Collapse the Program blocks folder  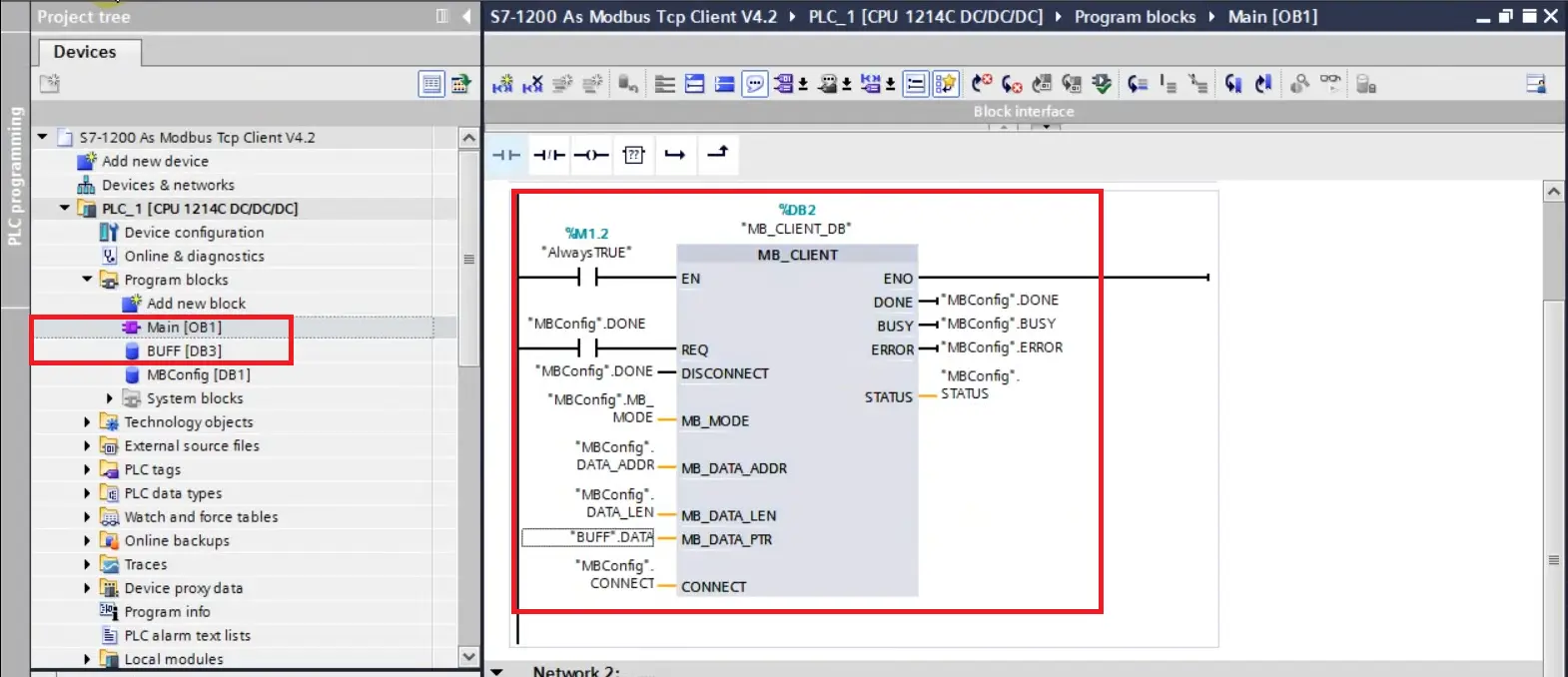click(x=87, y=280)
